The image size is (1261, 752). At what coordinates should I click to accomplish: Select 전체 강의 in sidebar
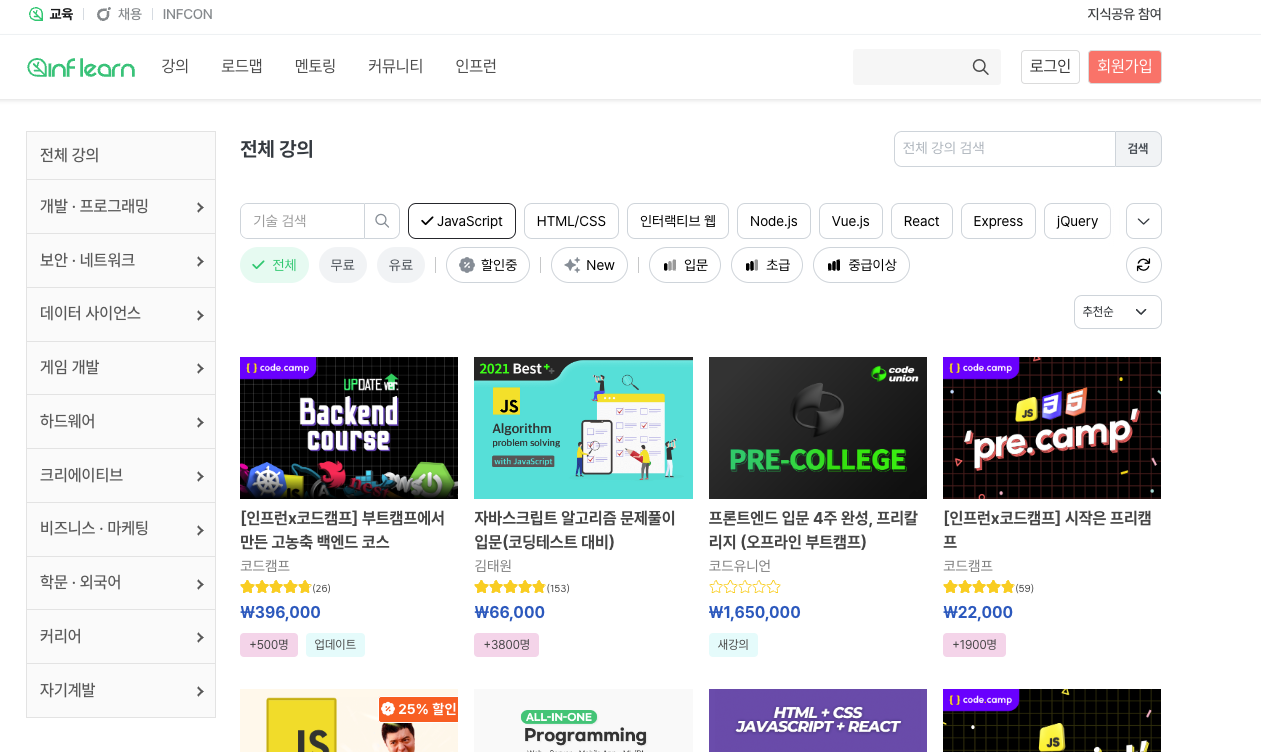(x=121, y=155)
